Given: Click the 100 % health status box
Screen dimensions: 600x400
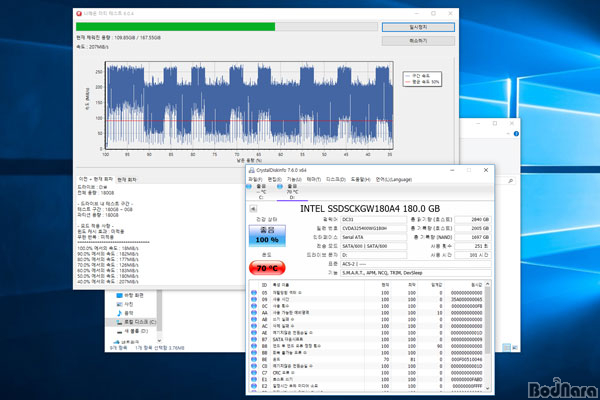Looking at the screenshot, I should [267, 235].
